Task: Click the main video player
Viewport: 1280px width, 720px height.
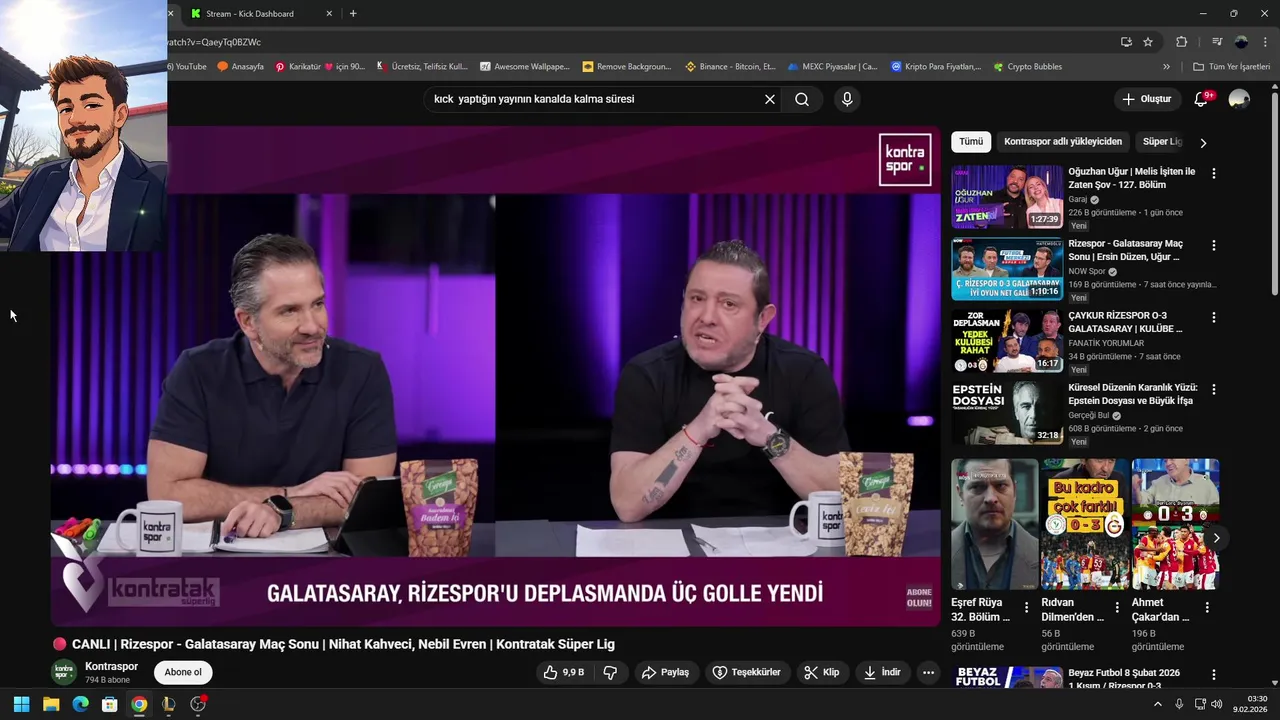Action: [x=496, y=376]
